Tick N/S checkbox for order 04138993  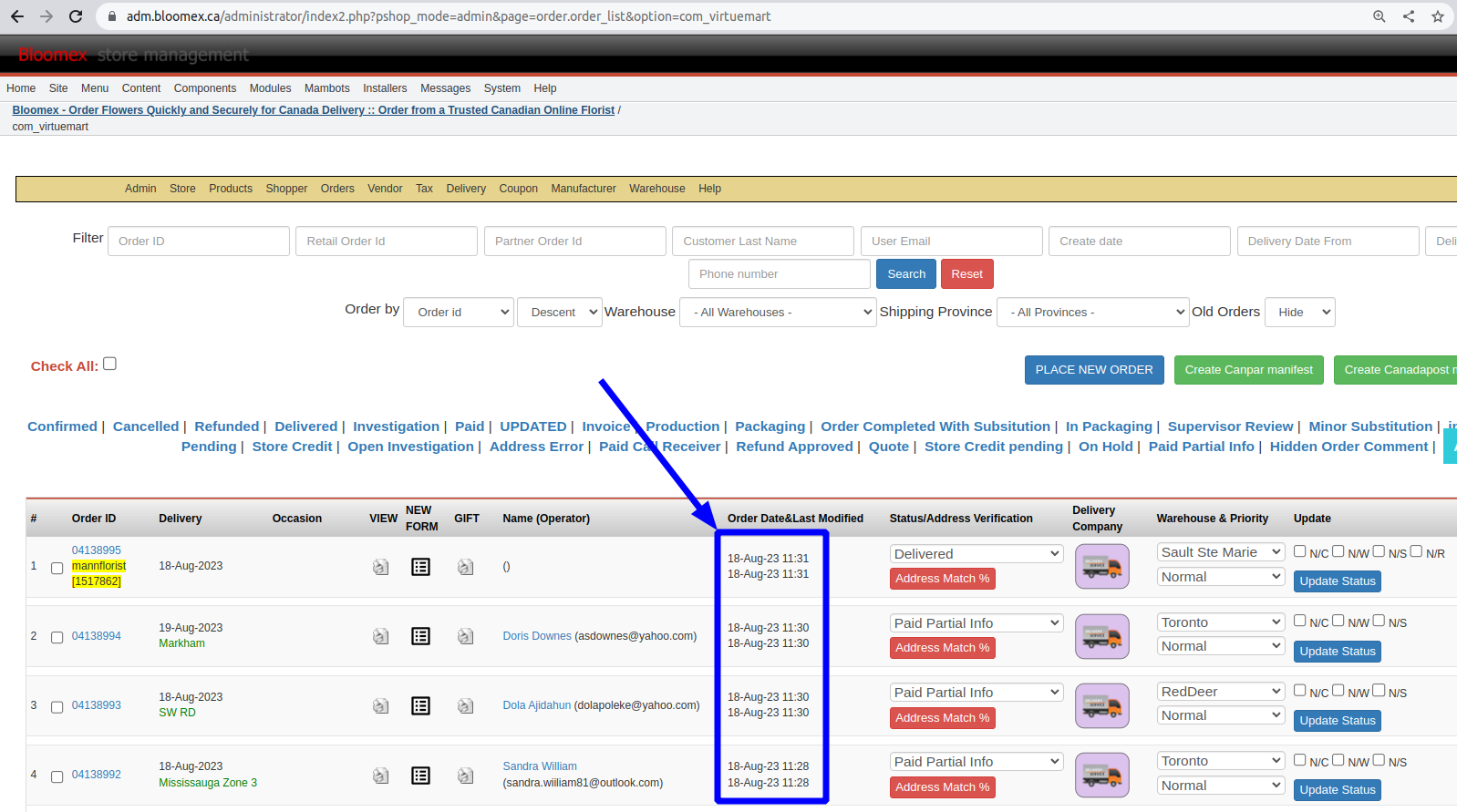pos(1379,691)
